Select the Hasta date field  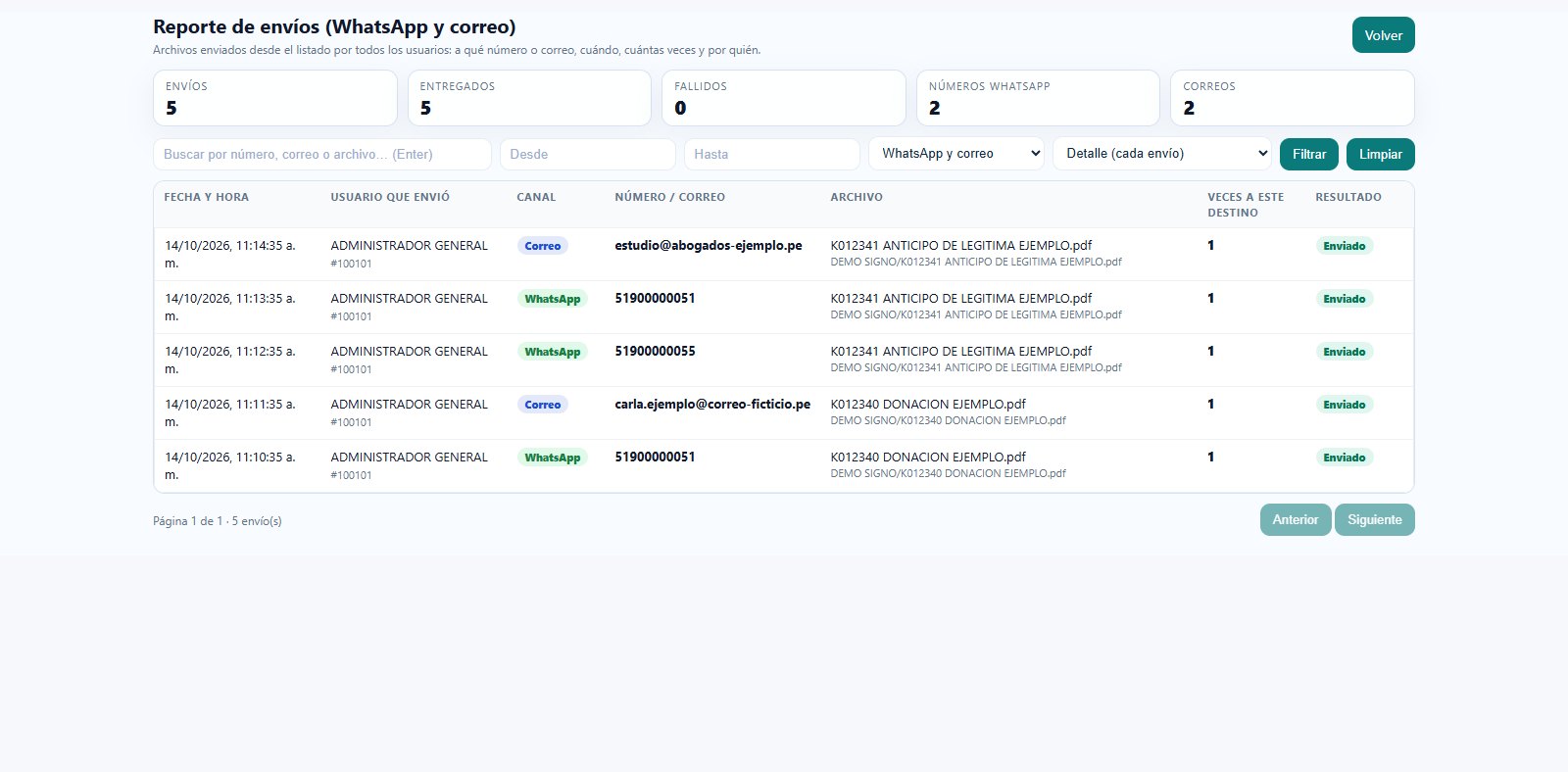[x=772, y=154]
